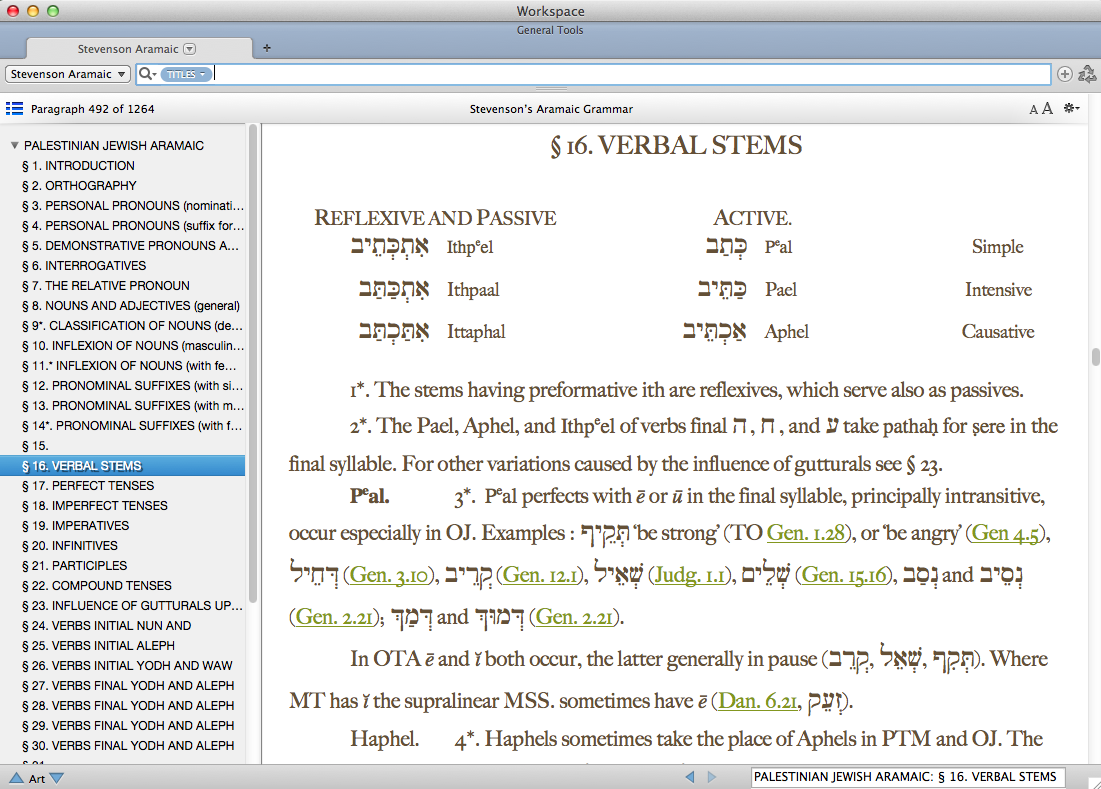Click the magnifying glass search icon
The image size is (1101, 789).
tap(147, 74)
